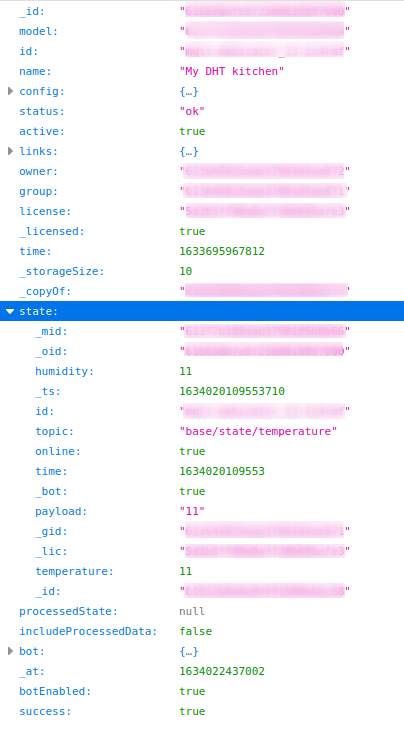Image resolution: width=404 pixels, height=733 pixels.
Task: Select the _ts timestamp value
Action: point(232,391)
